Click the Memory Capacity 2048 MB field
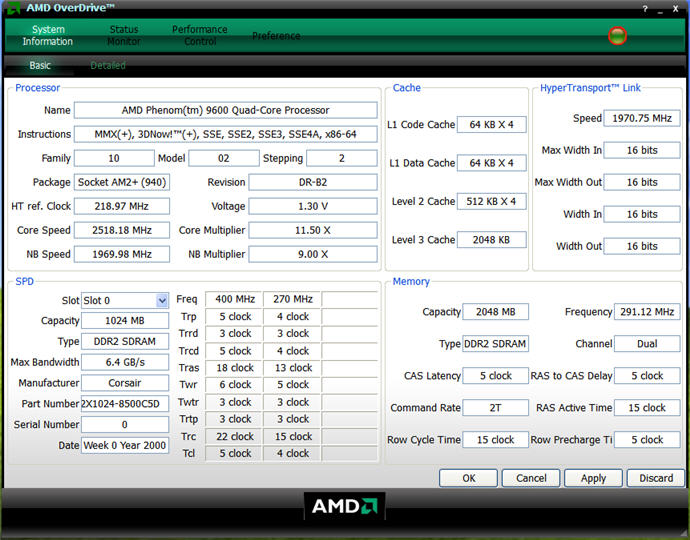The image size is (690, 540). pos(495,312)
